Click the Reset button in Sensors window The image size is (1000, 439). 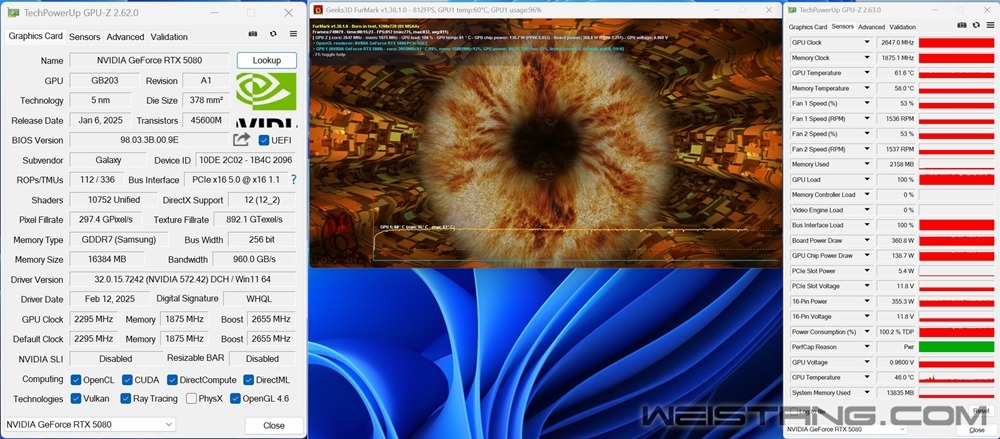[980, 412]
